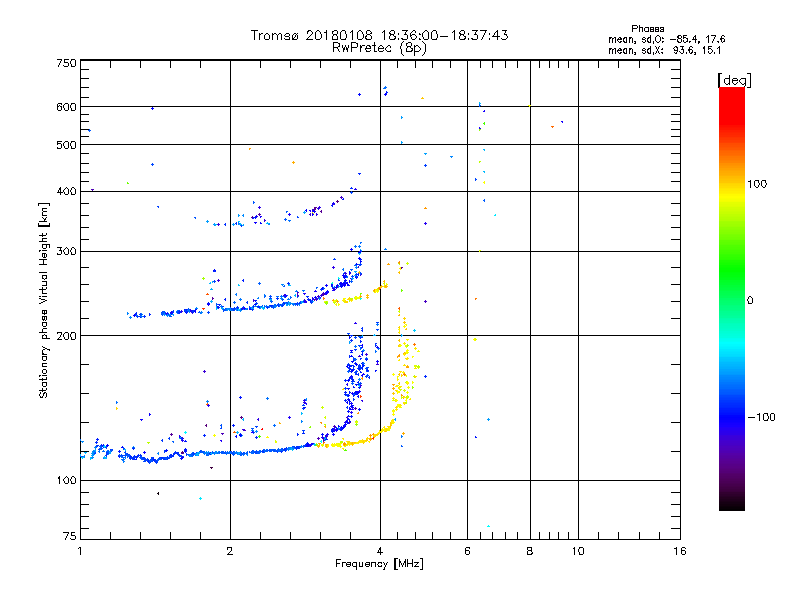Viewport: 800px width, 600px height.
Task: Click the colorbar value '-100'
Action: pos(761,417)
